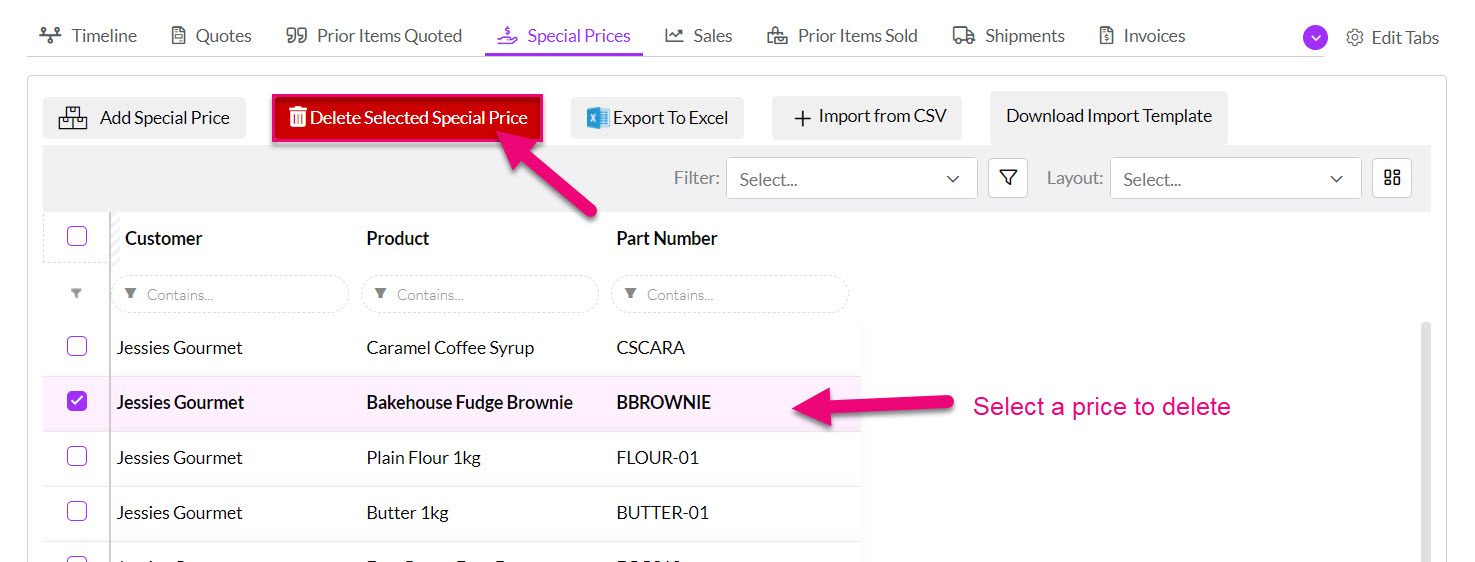This screenshot has height=562, width=1475.
Task: Check the Caramel Coffee Syrup row checkbox
Action: (x=77, y=346)
